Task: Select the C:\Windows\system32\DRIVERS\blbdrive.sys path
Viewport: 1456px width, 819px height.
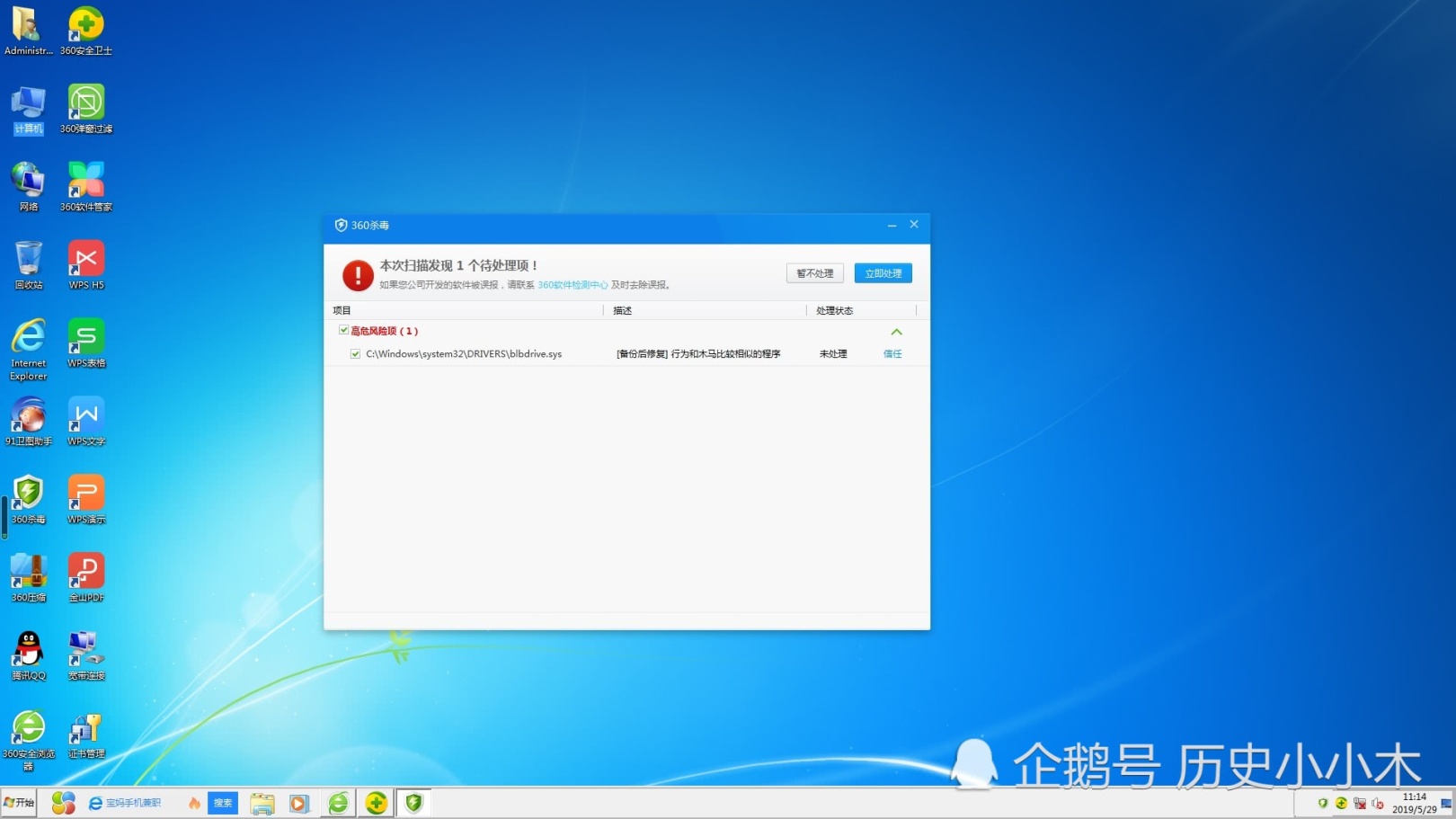Action: click(x=464, y=354)
